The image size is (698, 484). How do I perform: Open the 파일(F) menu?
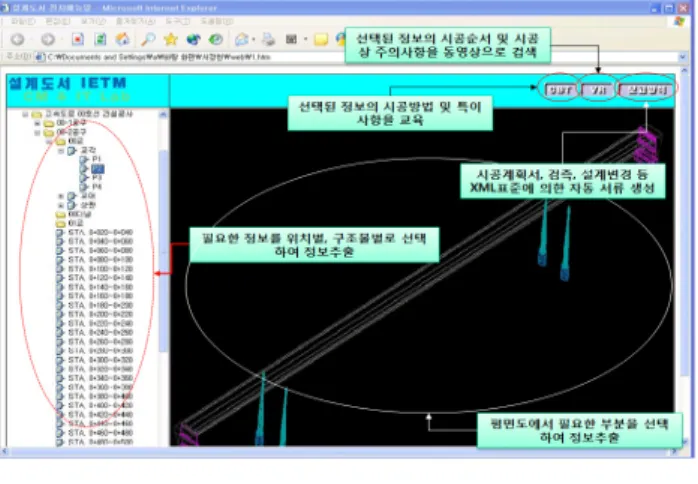click(23, 21)
